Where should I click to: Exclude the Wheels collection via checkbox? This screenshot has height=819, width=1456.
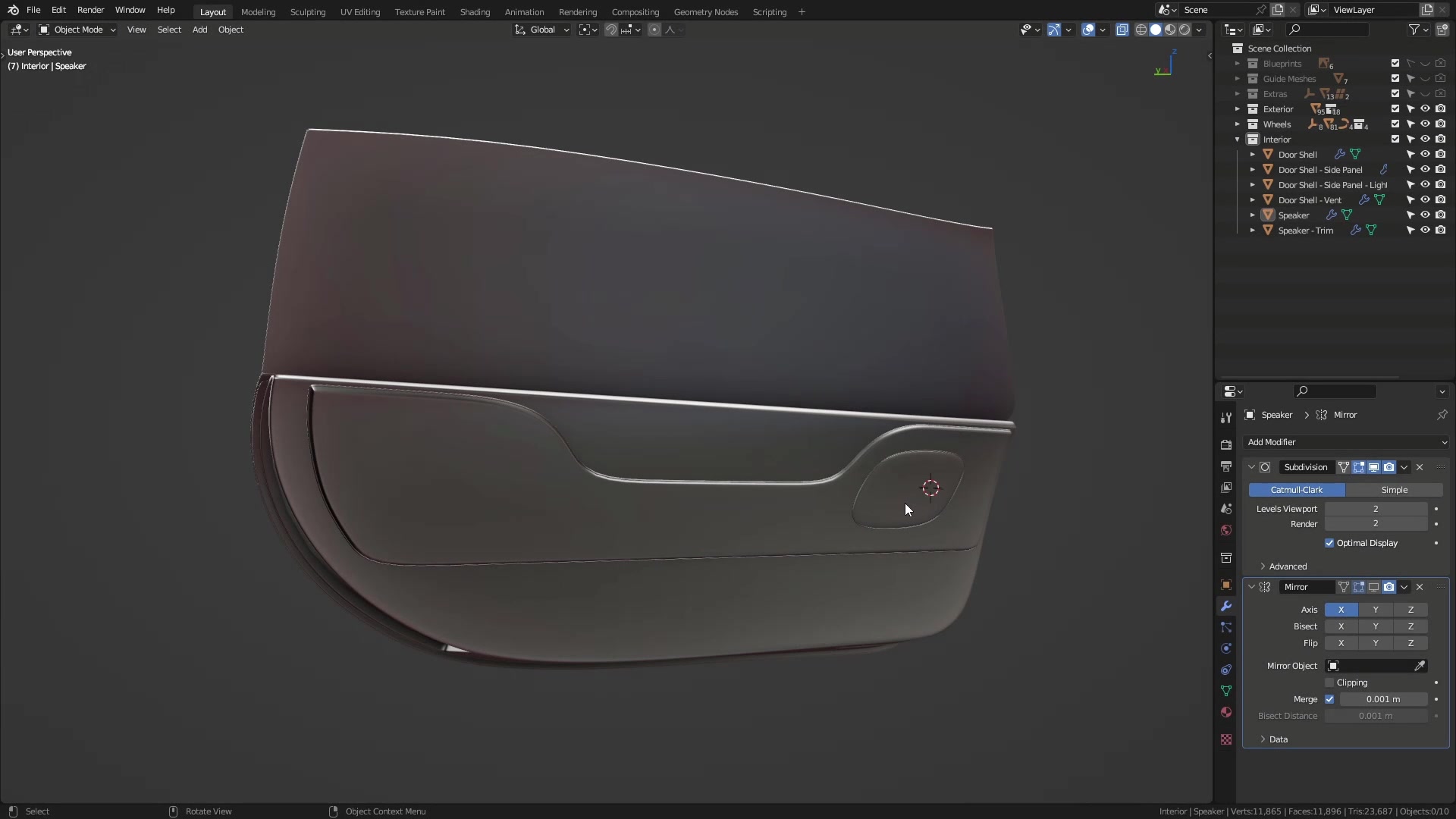tap(1395, 124)
